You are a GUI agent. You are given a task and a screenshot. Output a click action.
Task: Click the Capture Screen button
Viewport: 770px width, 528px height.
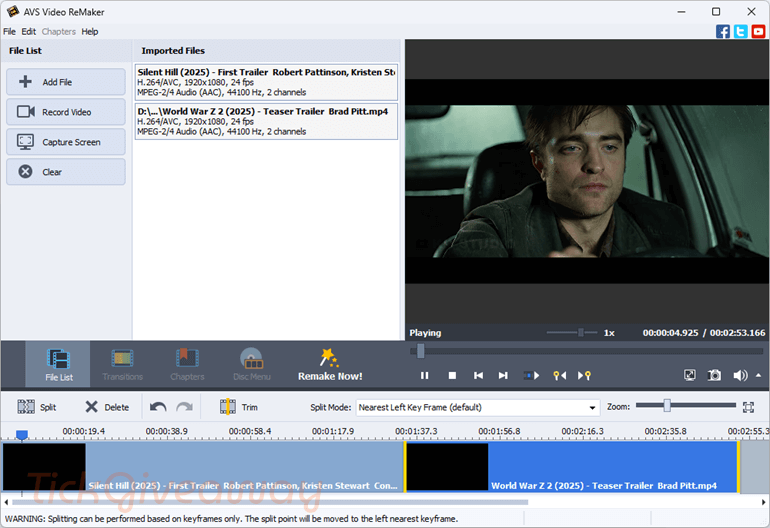66,142
